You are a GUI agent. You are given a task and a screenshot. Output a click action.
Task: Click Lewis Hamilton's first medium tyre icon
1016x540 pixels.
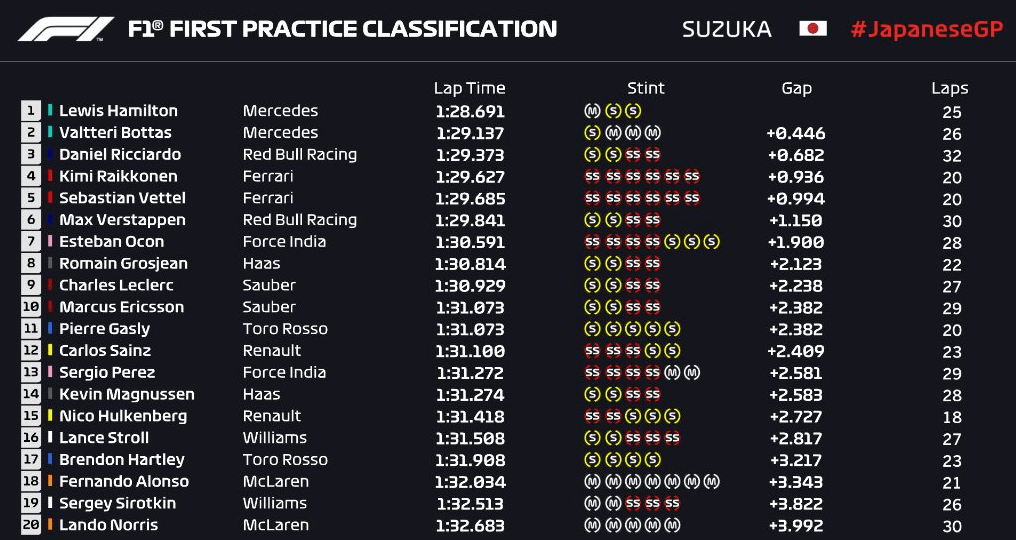592,111
